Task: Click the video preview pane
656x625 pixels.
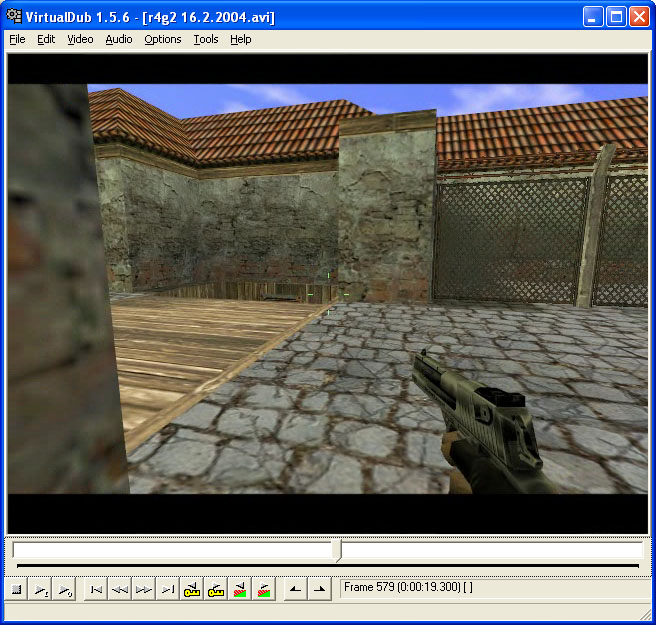Action: point(328,294)
